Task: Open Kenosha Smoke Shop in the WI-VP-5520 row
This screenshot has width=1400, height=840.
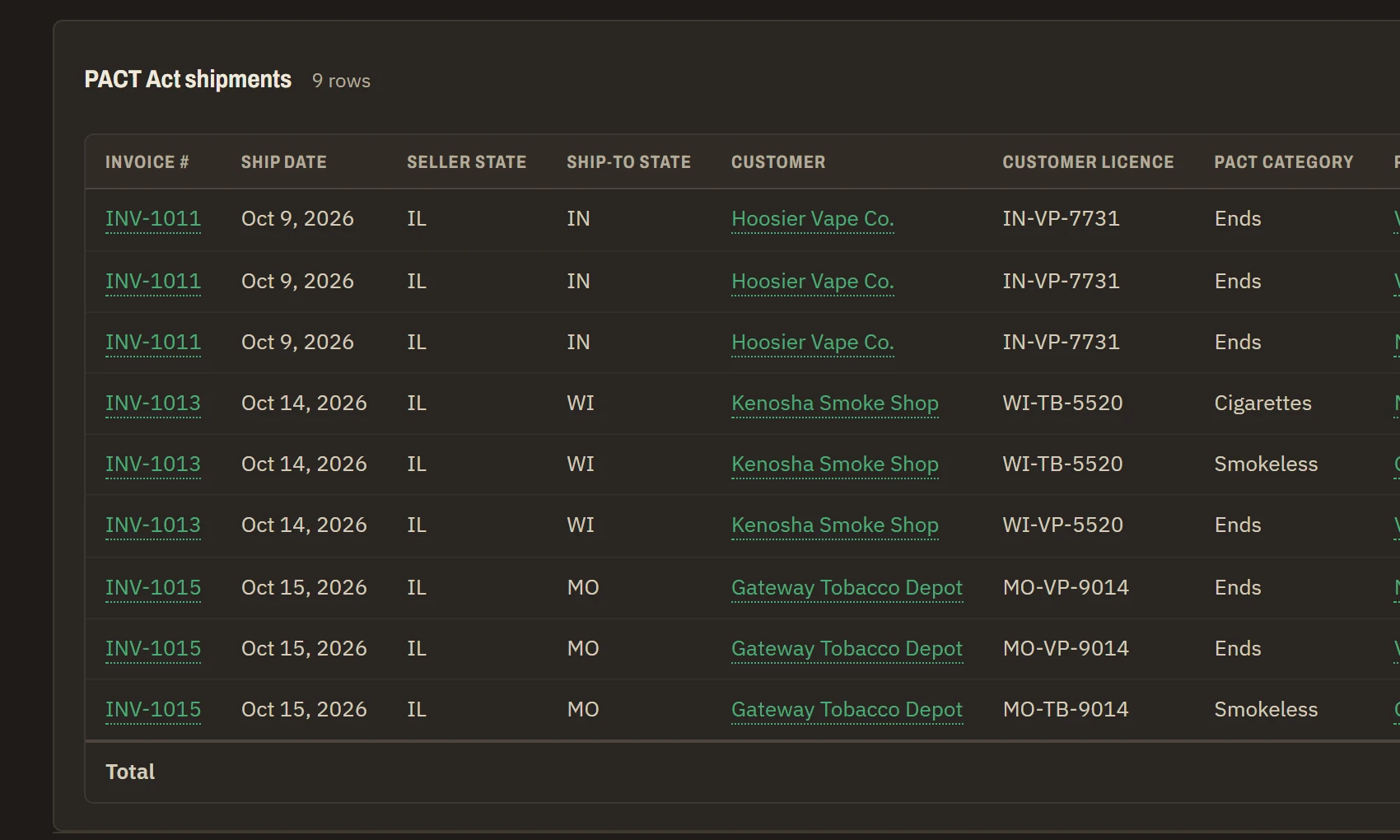Action: pyautogui.click(x=835, y=525)
